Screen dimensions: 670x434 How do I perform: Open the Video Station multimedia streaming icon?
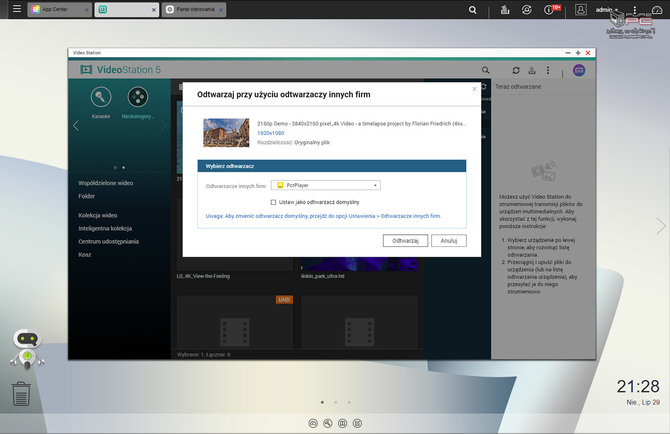pyautogui.click(x=579, y=70)
